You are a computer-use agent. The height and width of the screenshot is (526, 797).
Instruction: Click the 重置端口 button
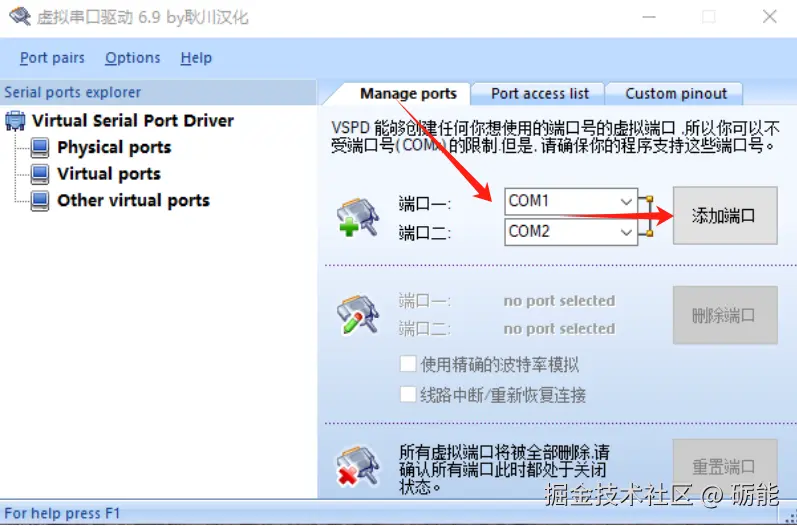click(725, 466)
